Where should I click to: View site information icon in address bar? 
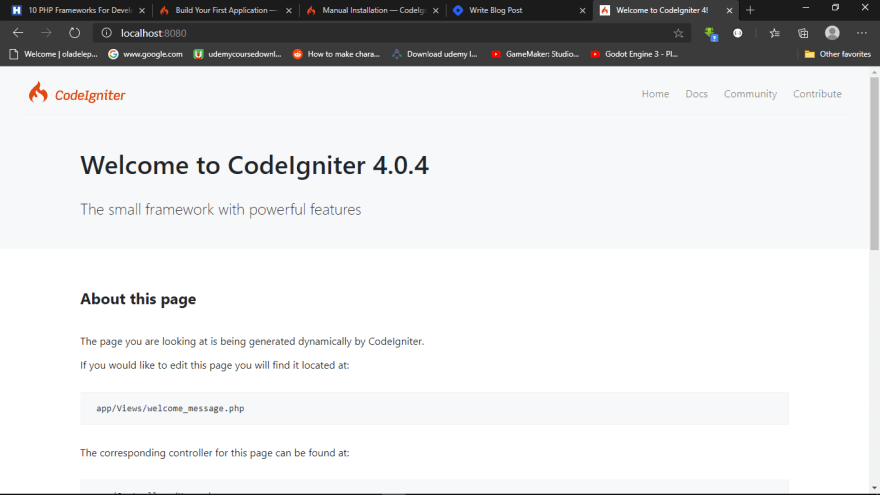pyautogui.click(x=107, y=33)
